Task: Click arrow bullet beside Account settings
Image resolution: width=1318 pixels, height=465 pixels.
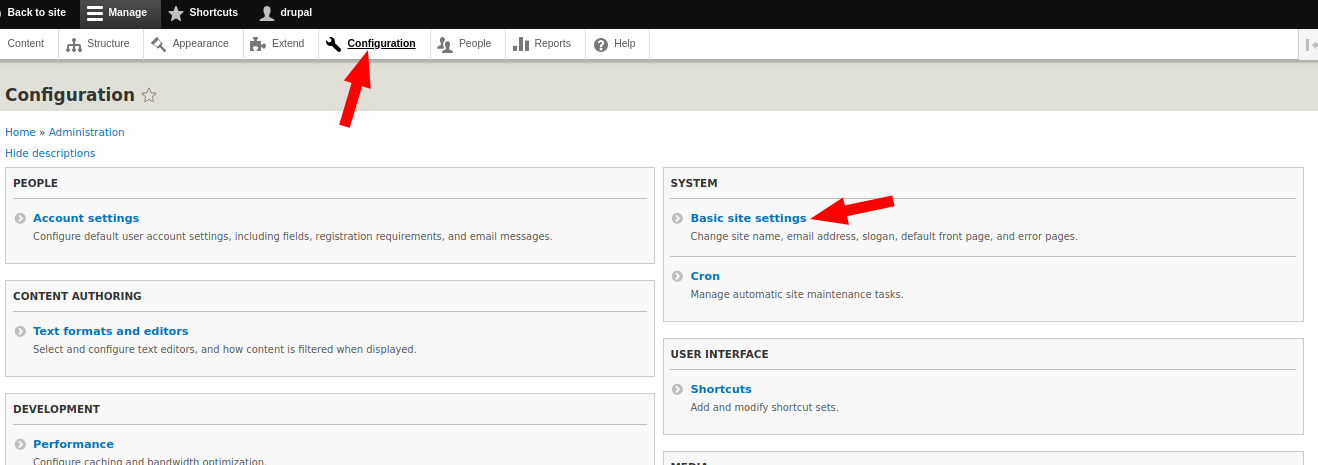Action: click(20, 218)
